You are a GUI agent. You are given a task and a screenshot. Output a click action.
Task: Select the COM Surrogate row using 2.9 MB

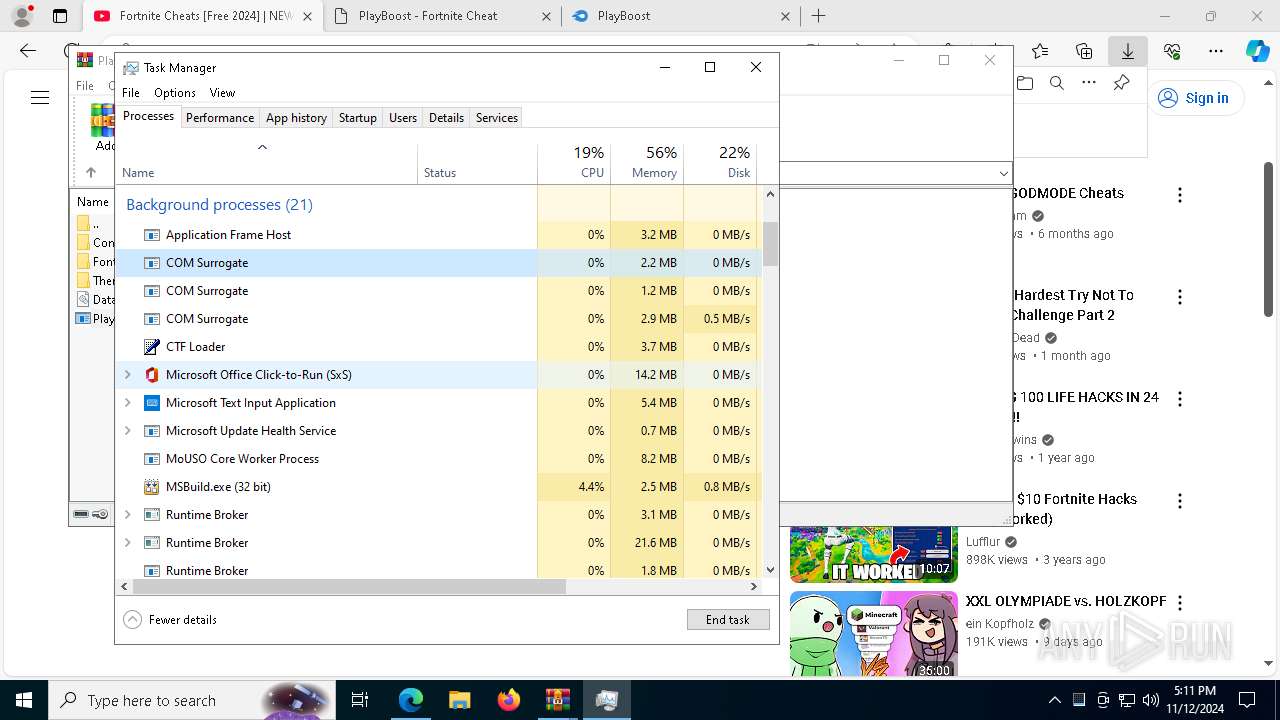[x=439, y=318]
